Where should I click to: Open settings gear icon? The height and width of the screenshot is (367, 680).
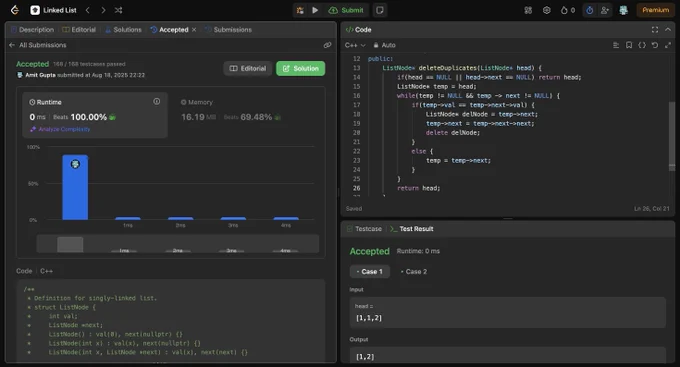[x=546, y=10]
